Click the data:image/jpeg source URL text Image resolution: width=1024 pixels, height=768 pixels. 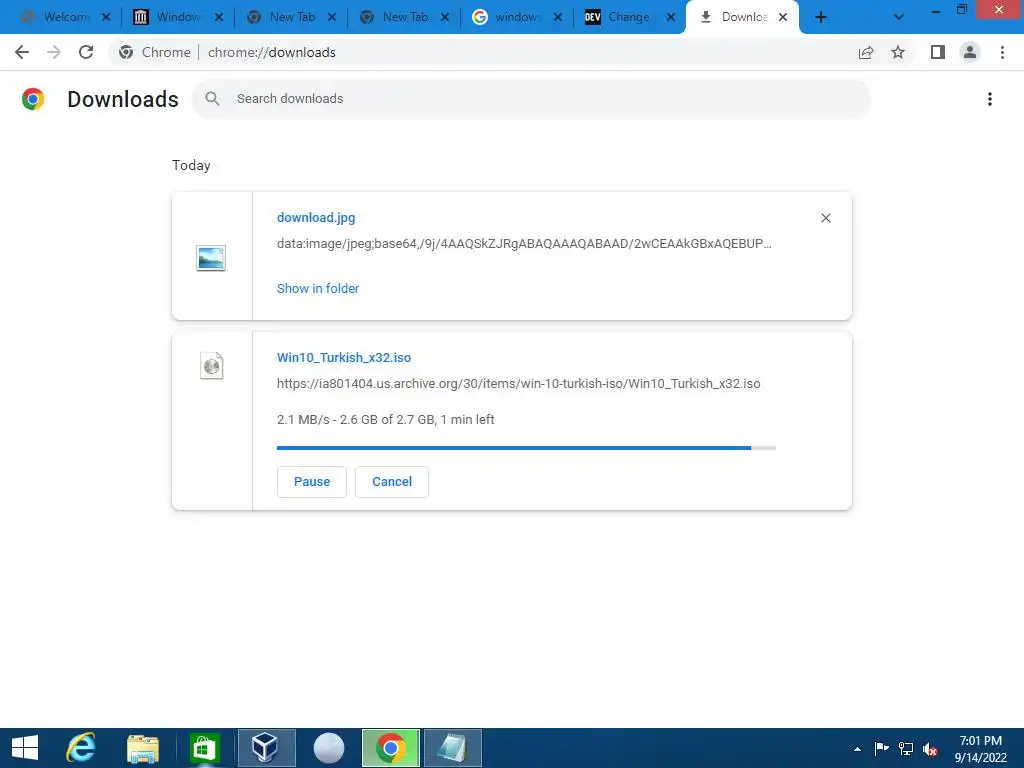pos(524,244)
